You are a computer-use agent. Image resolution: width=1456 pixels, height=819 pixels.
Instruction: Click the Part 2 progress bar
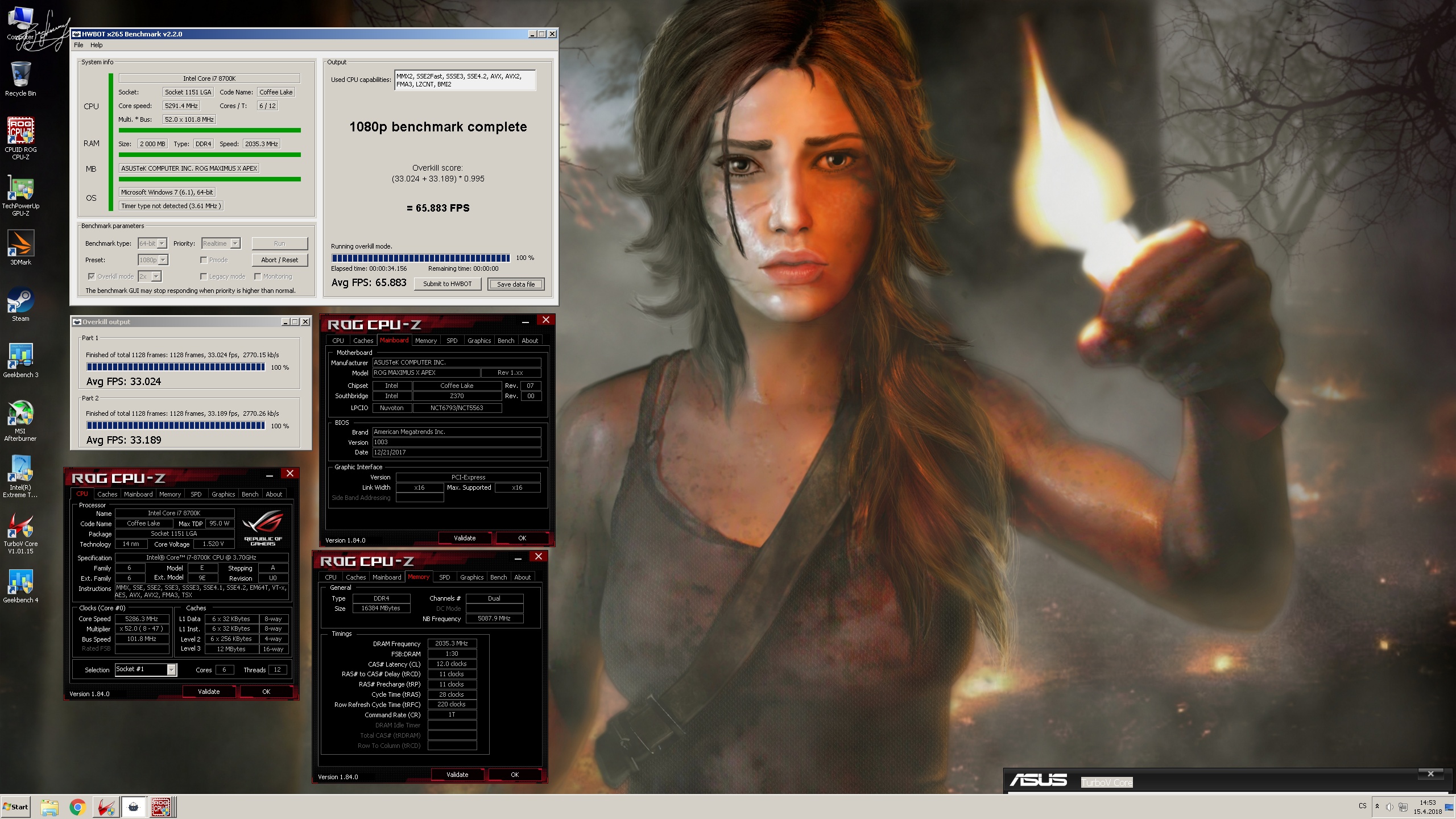pos(176,425)
